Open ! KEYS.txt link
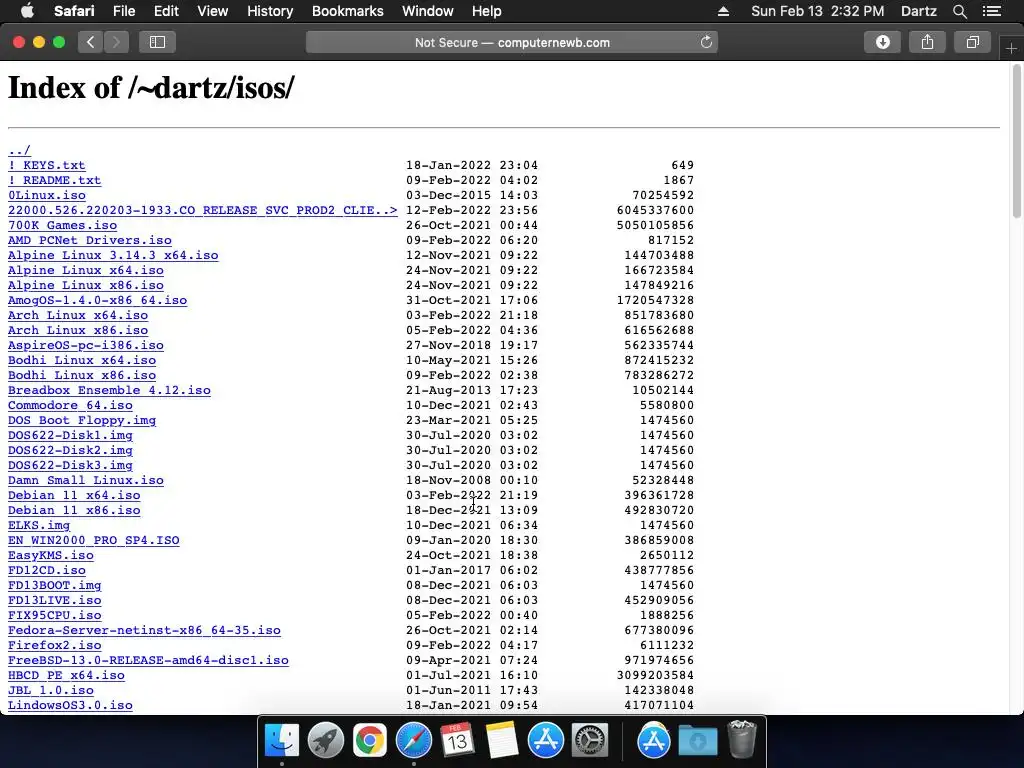The image size is (1024, 768). point(46,165)
